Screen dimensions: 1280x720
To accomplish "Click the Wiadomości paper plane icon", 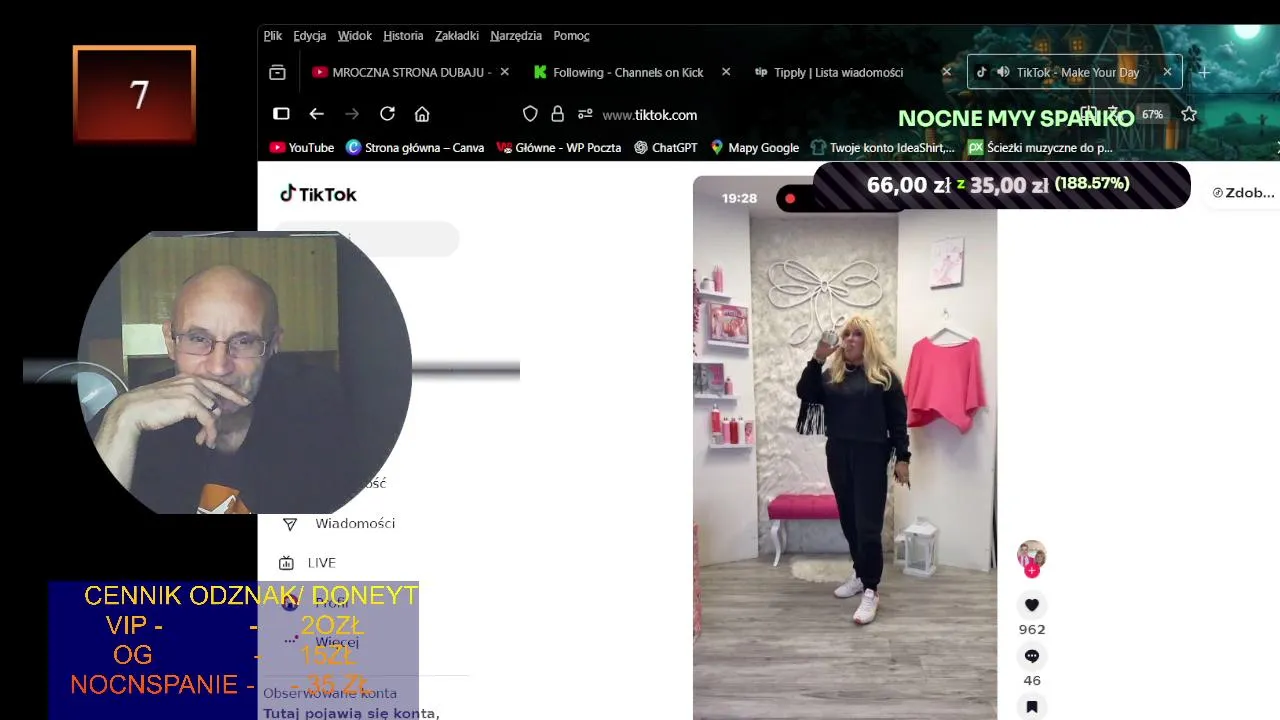I will (290, 524).
